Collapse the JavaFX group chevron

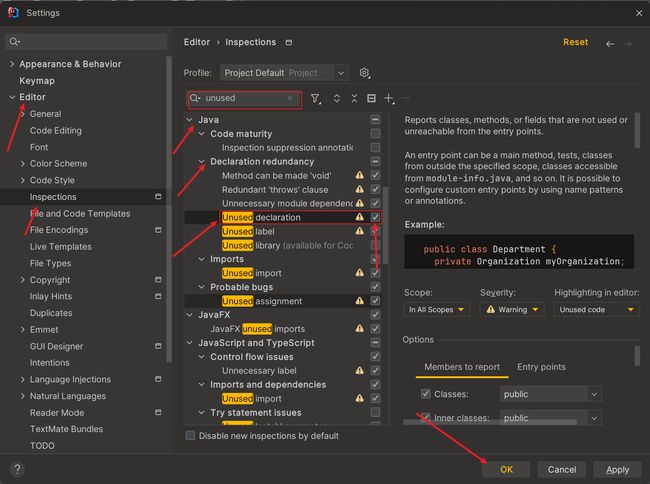click(x=189, y=315)
